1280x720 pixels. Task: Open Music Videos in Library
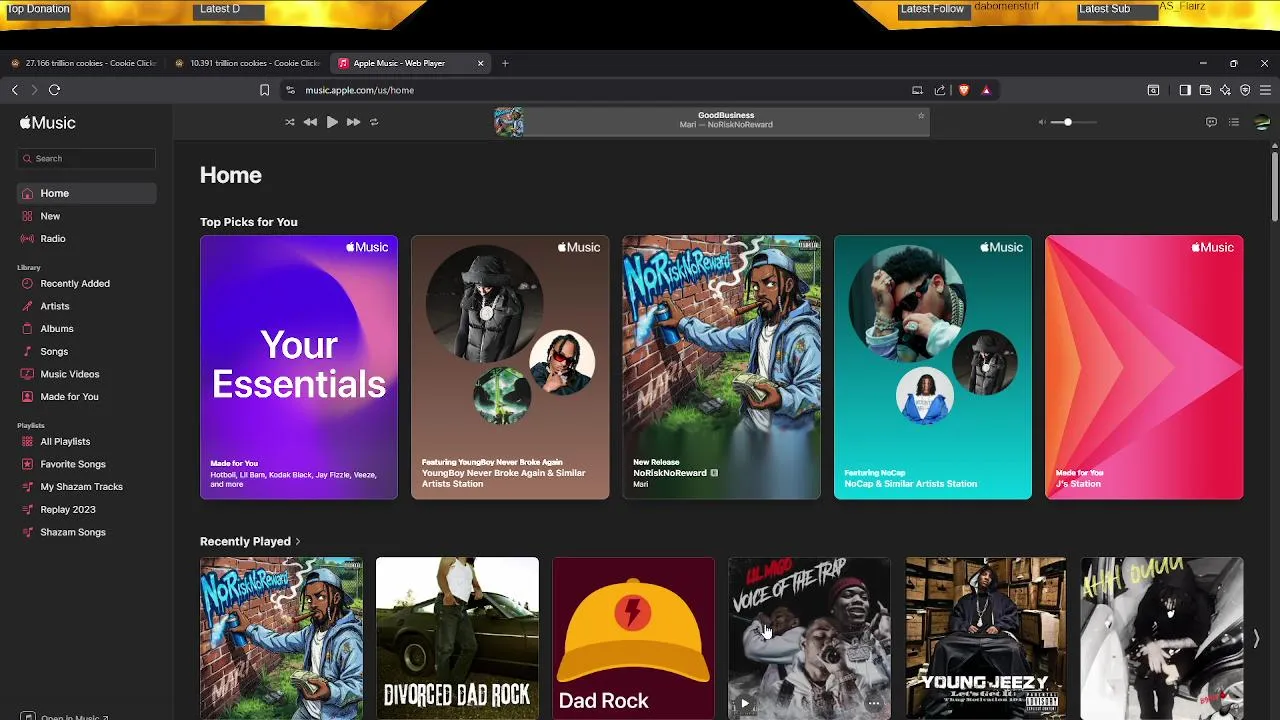tap(87, 374)
